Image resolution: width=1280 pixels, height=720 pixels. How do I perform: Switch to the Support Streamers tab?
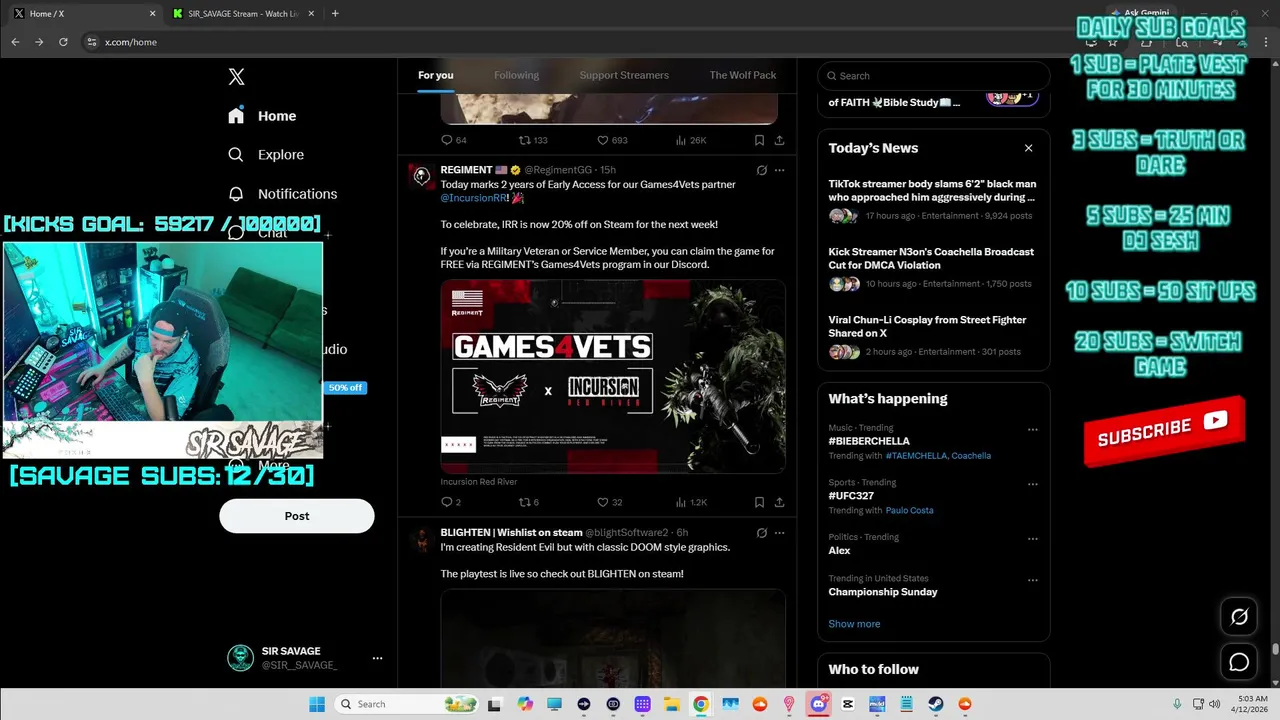624,75
